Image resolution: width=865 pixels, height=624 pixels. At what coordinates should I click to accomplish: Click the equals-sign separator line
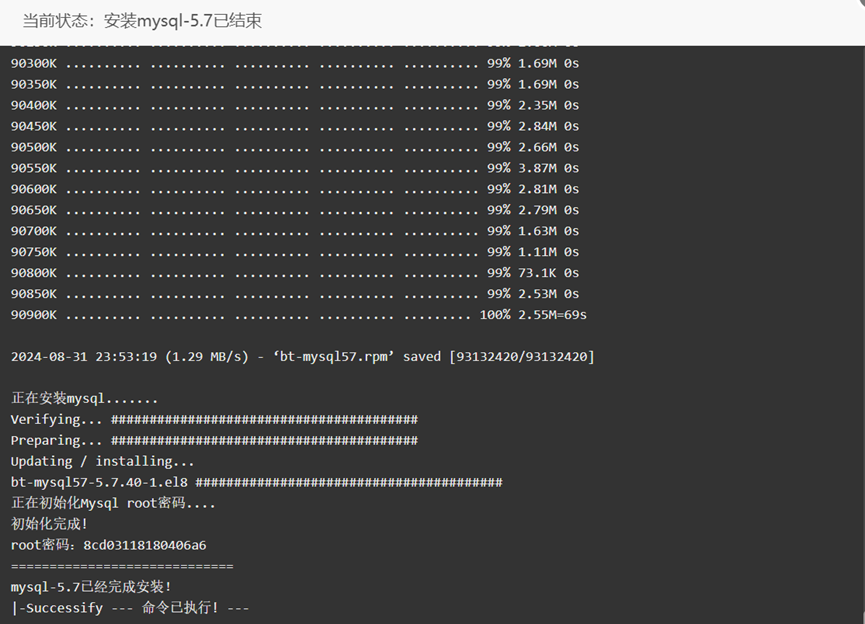(122, 566)
